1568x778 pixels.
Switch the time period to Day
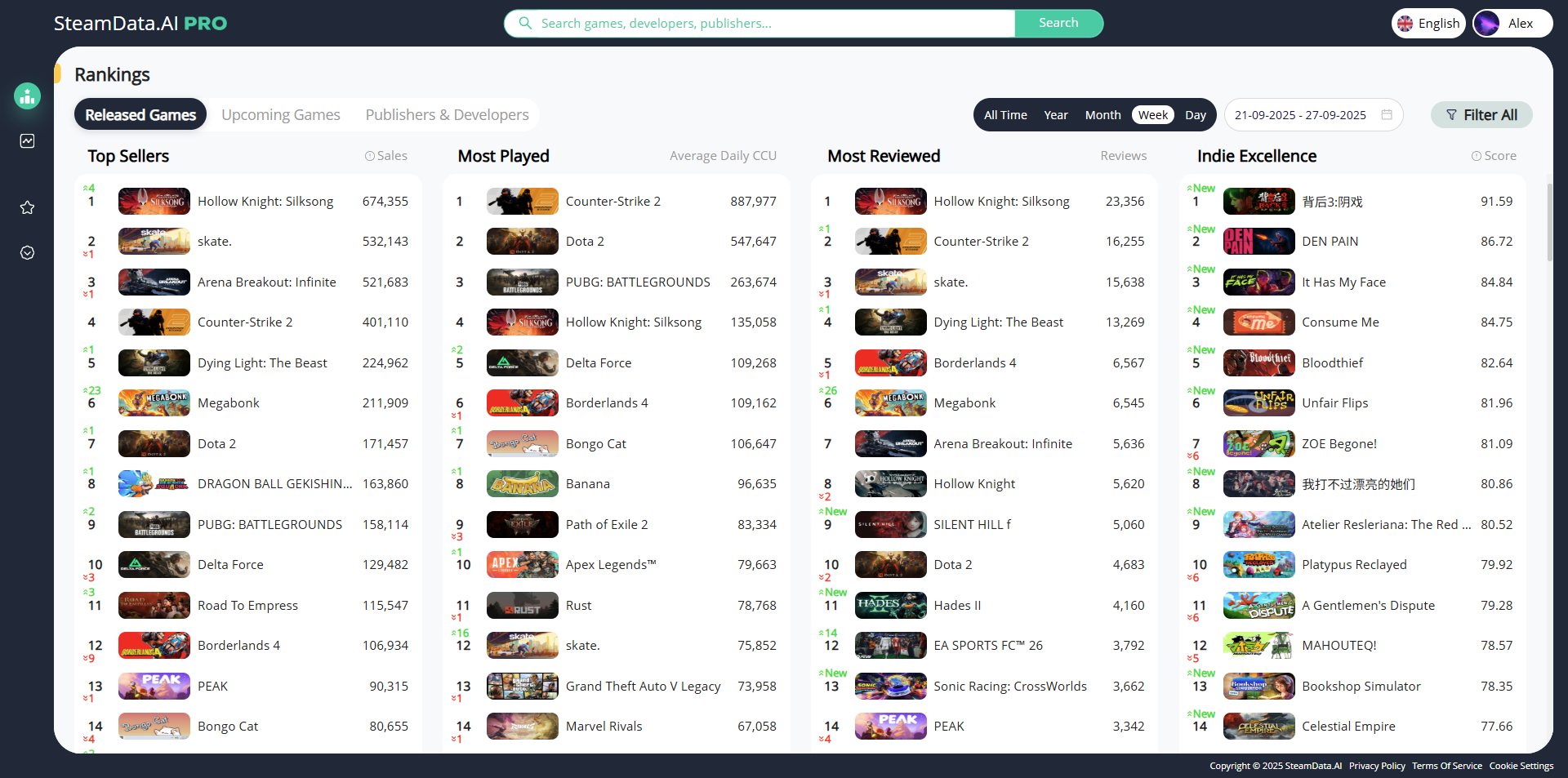[x=1196, y=114]
